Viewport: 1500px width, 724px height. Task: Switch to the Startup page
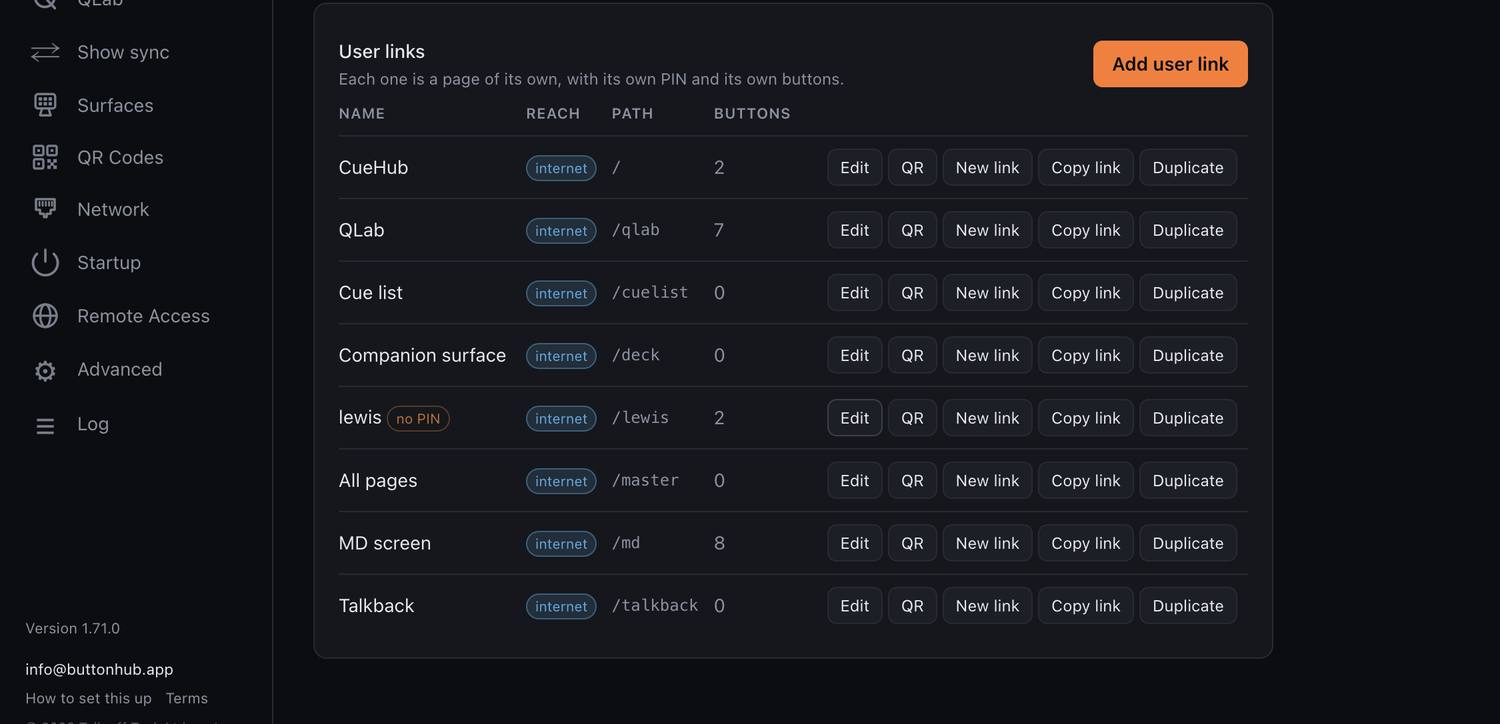pyautogui.click(x=109, y=262)
